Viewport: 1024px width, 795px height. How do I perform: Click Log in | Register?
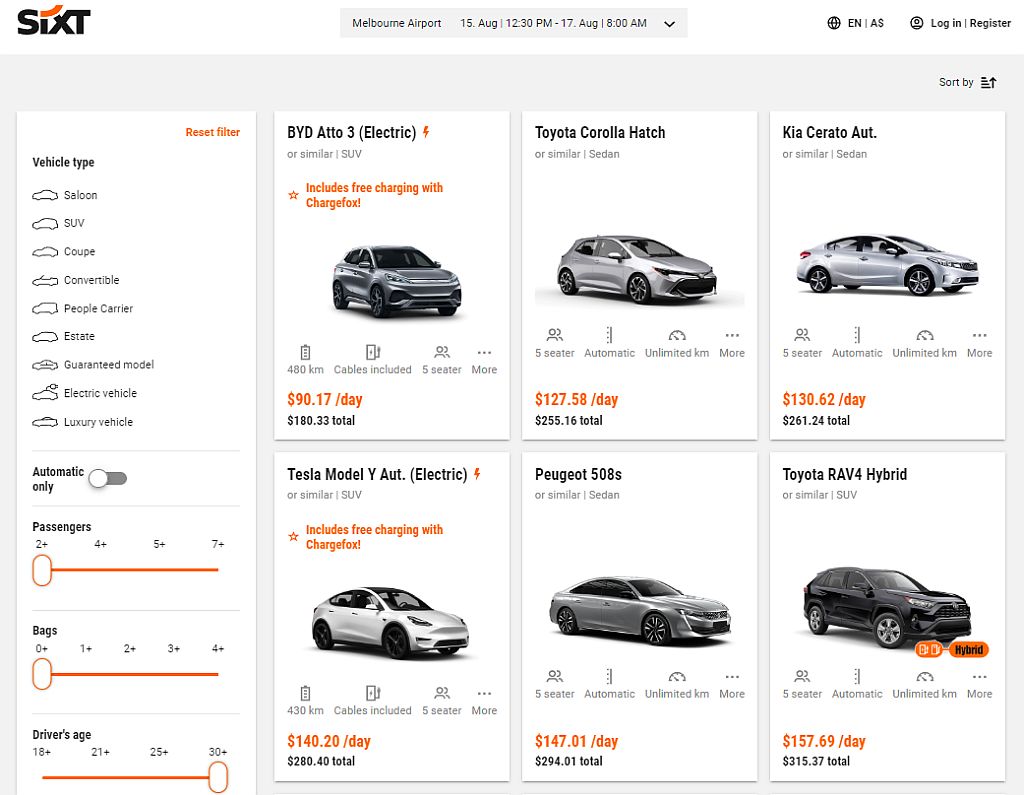[x=970, y=23]
